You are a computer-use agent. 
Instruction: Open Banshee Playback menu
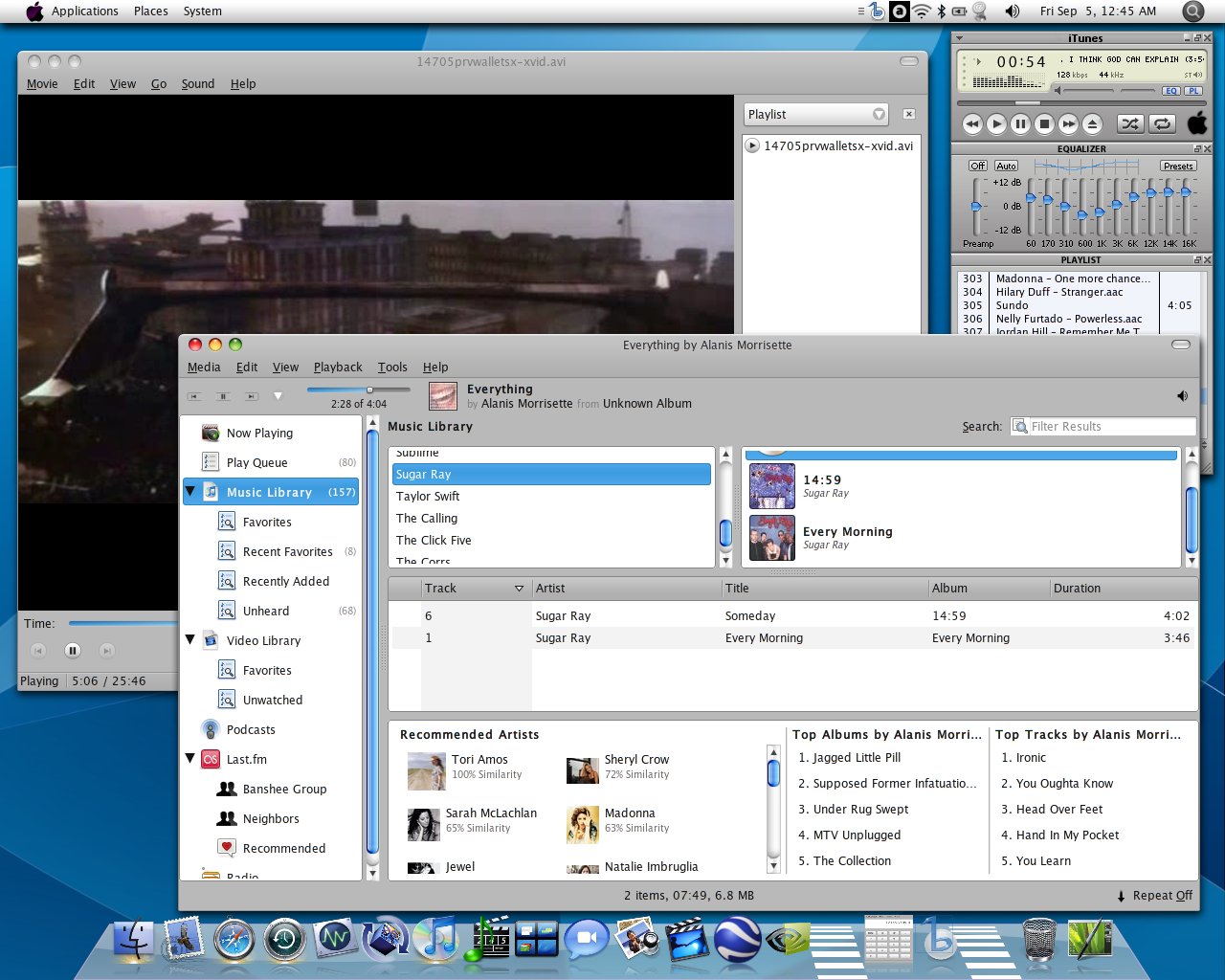(338, 367)
